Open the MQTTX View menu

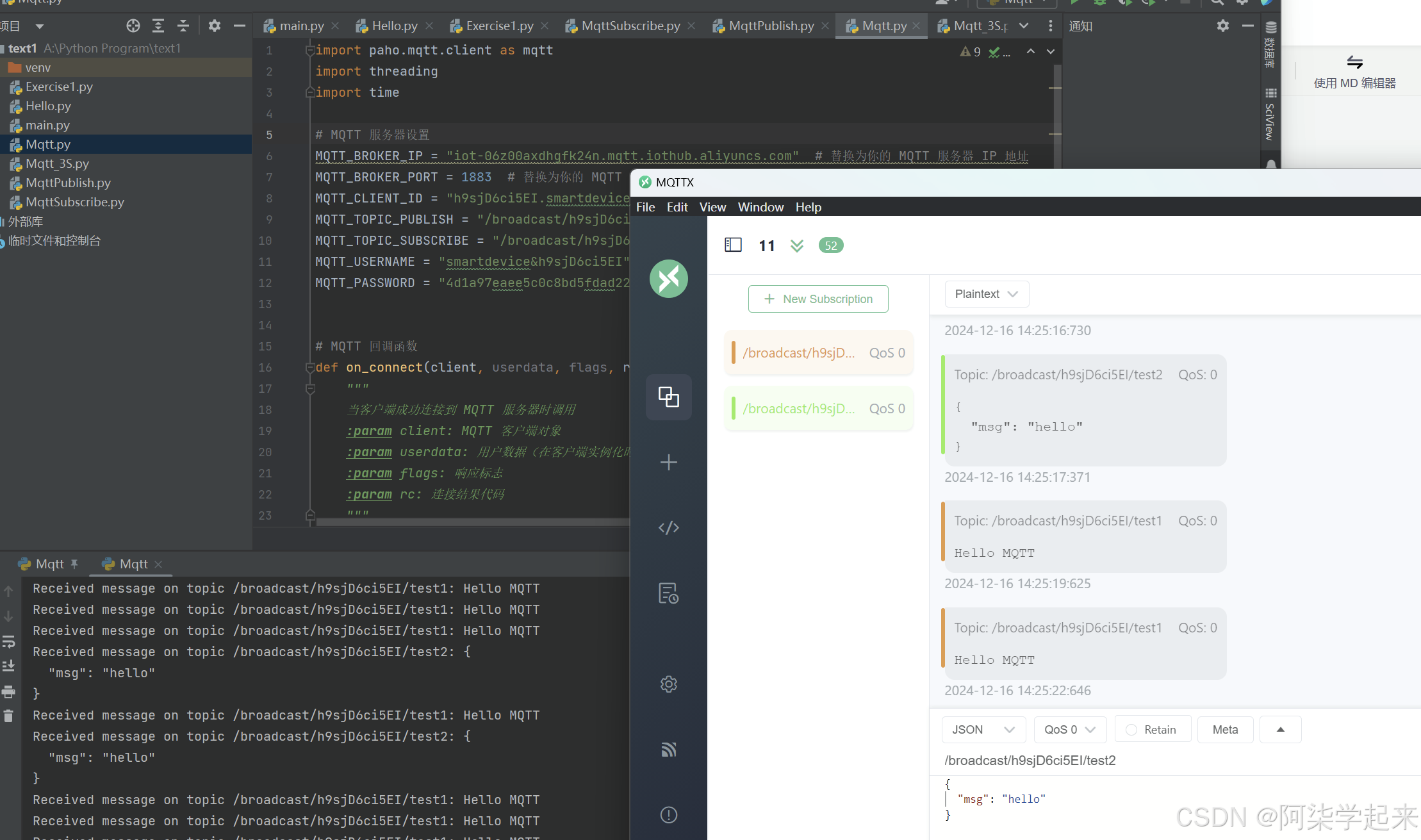712,207
